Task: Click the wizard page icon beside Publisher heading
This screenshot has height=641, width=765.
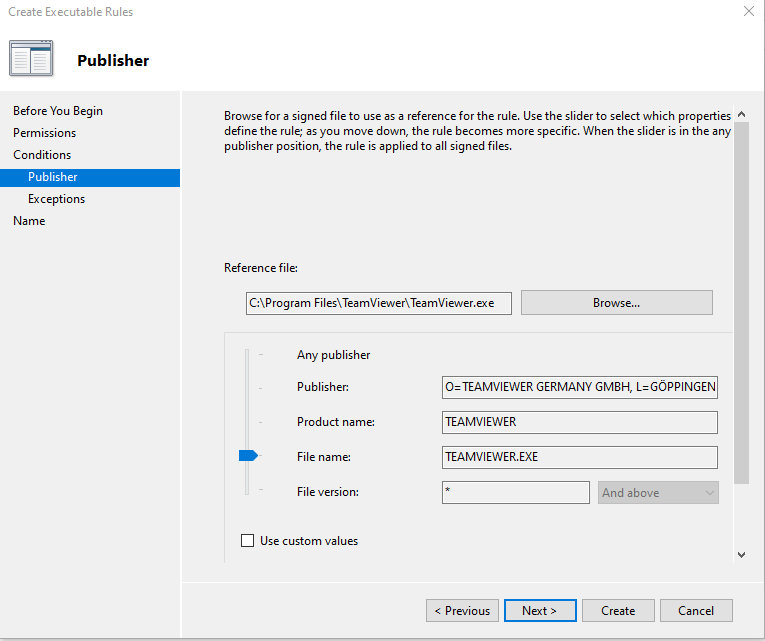Action: point(31,59)
